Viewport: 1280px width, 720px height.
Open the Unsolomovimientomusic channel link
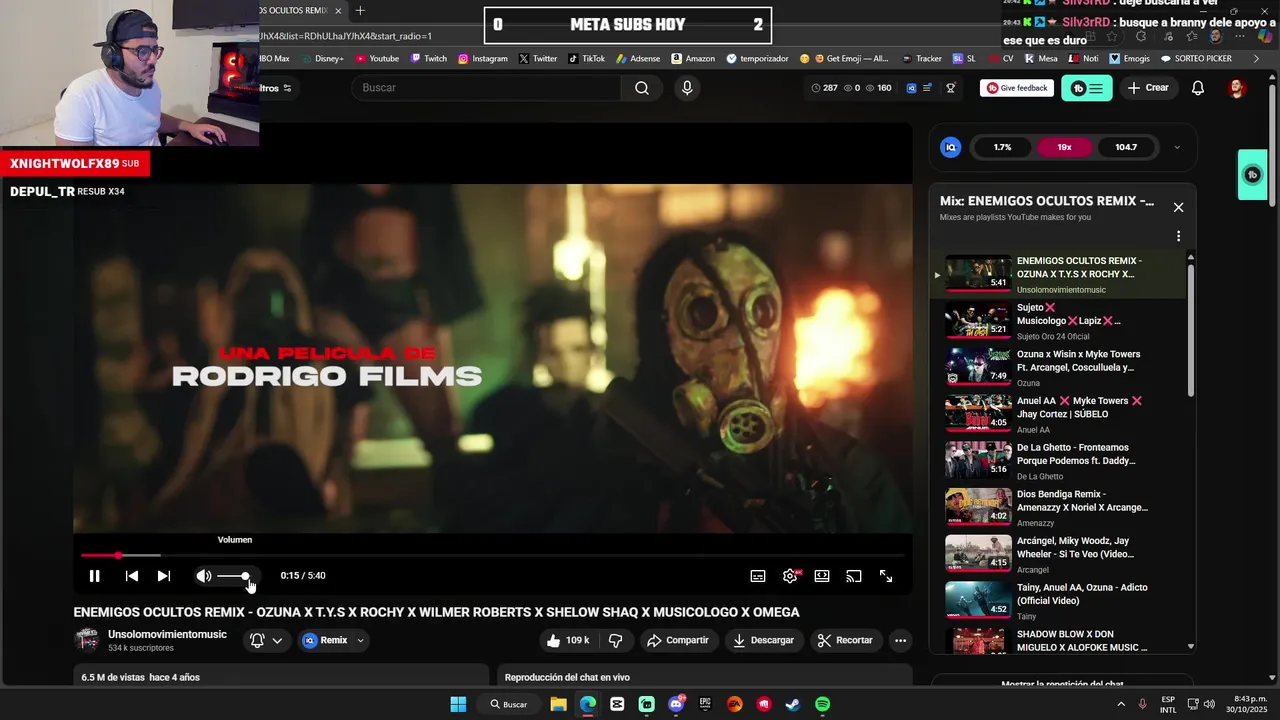pyautogui.click(x=167, y=634)
